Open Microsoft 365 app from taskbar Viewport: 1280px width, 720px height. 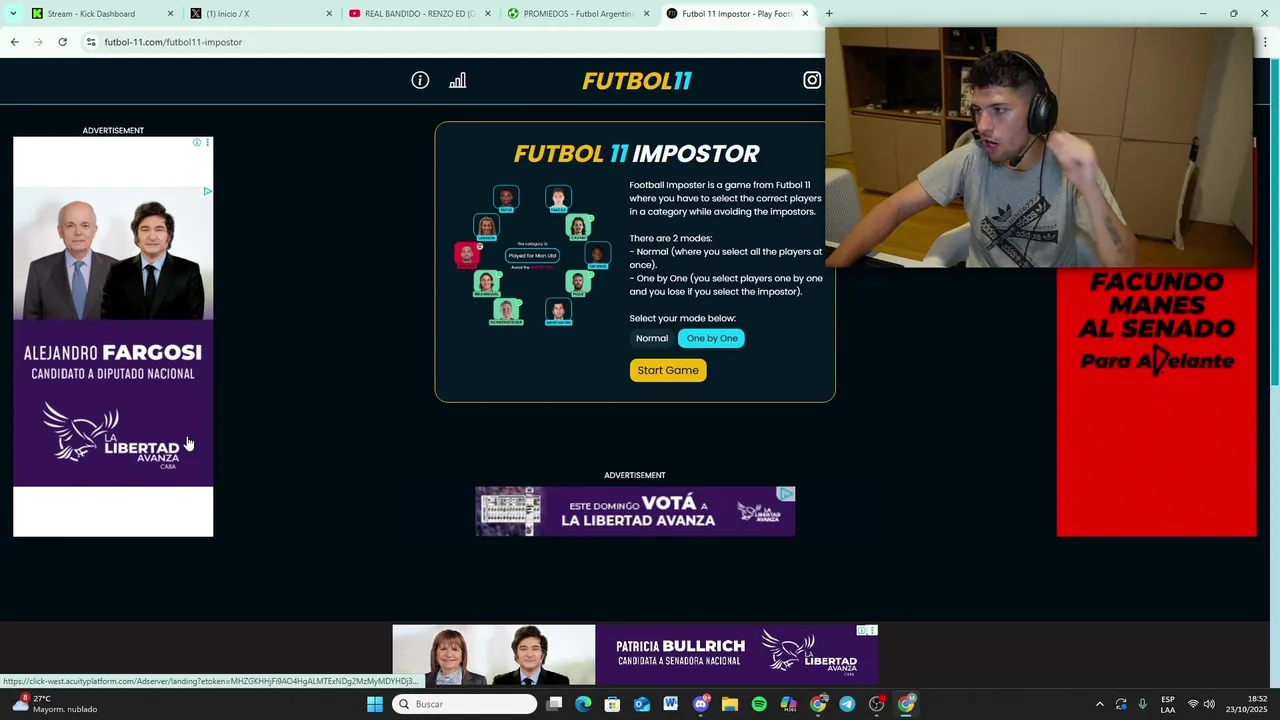coord(789,704)
